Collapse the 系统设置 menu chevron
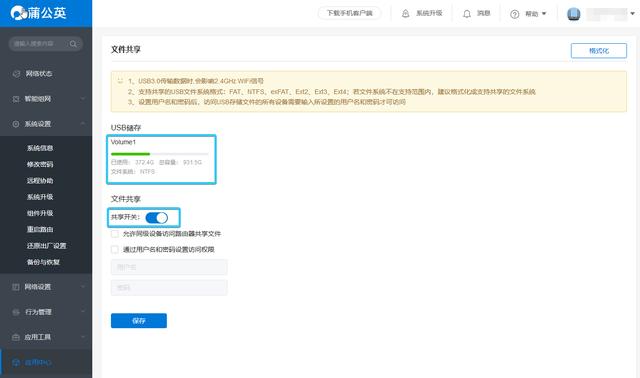The height and width of the screenshot is (378, 640). click(82, 124)
